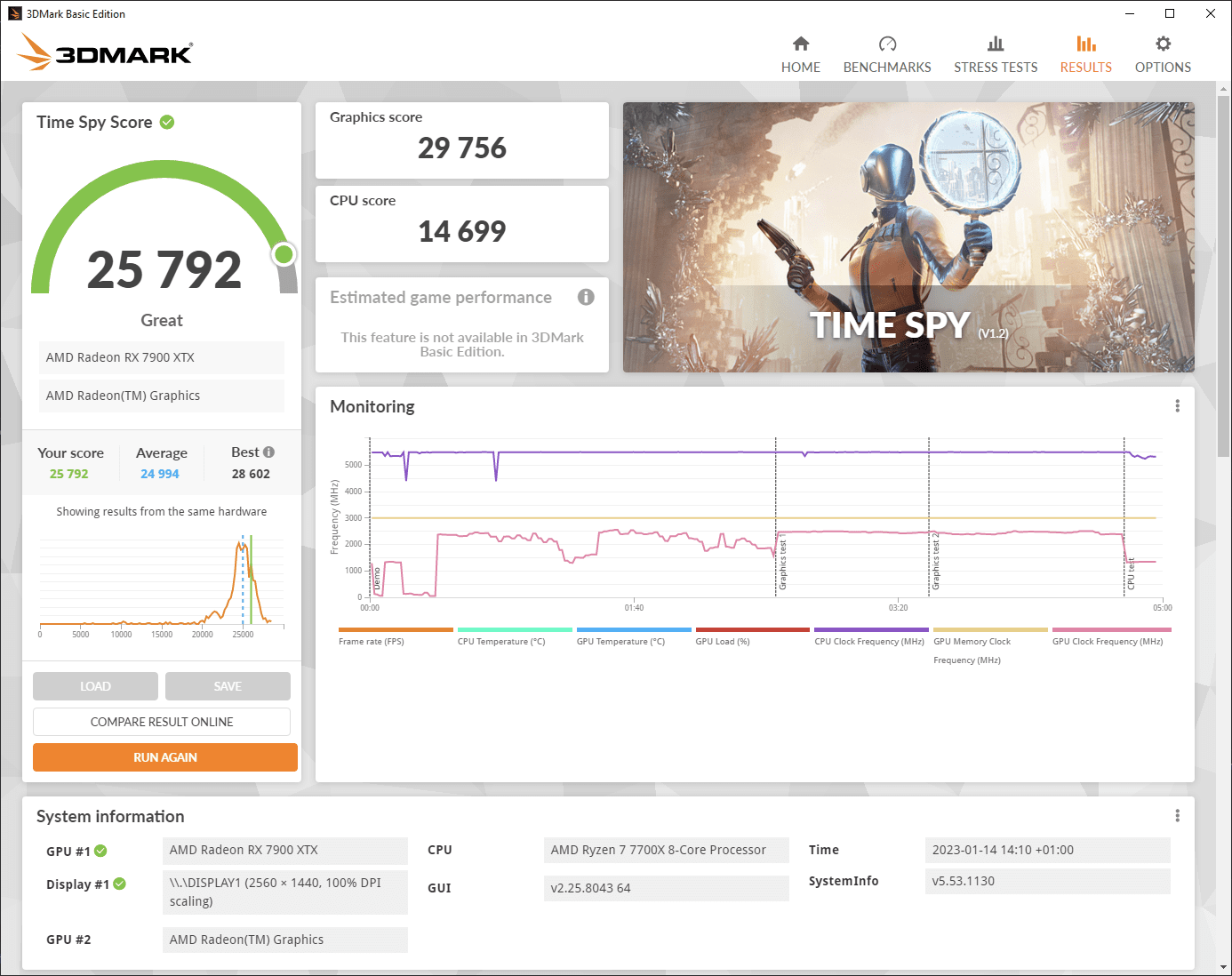
Task: Click the GUI version v2.25.8043 64
Action: tap(667, 888)
